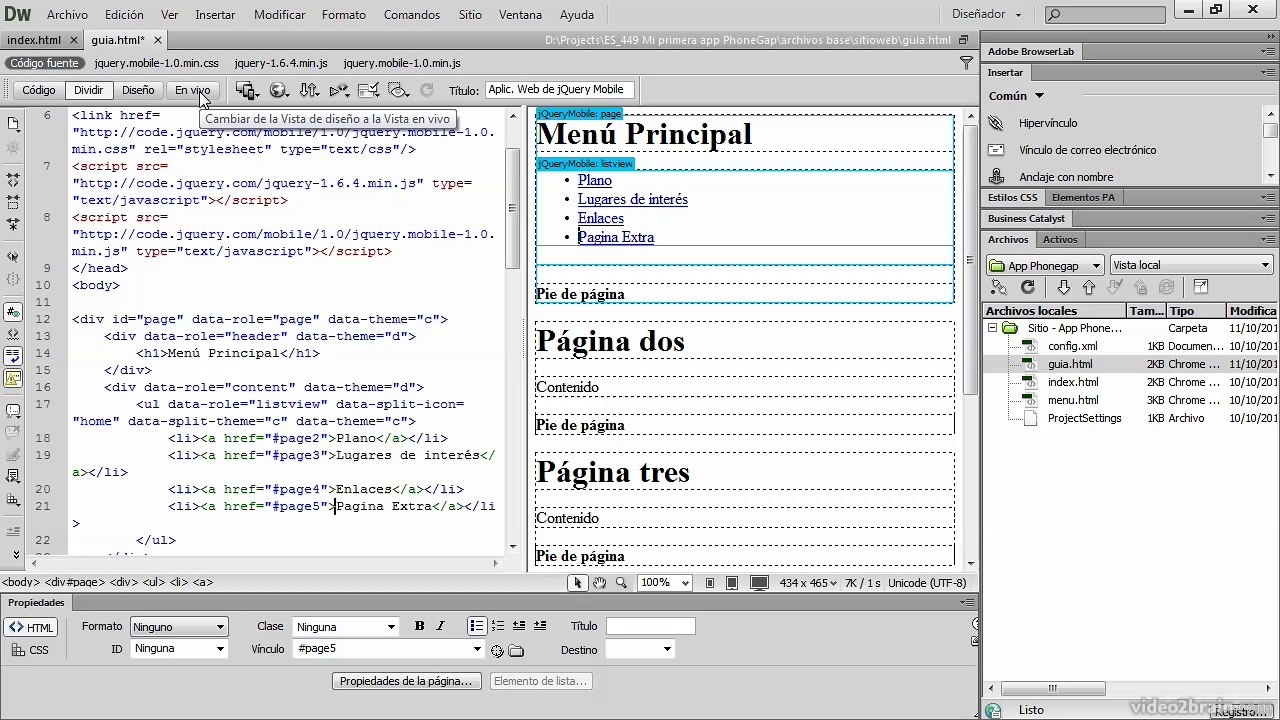Click the Código fuente button
Viewport: 1280px width, 720px height.
click(x=44, y=63)
